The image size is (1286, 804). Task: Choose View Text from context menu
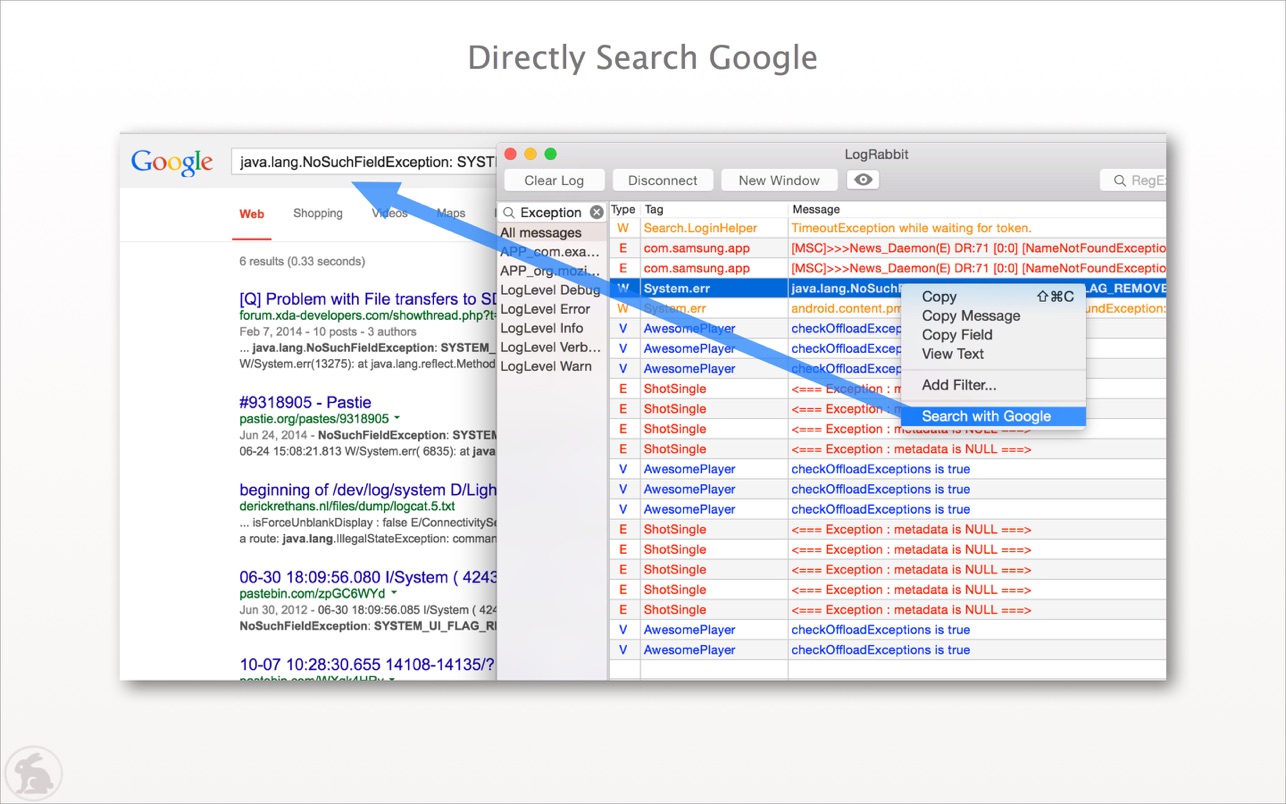pos(993,353)
